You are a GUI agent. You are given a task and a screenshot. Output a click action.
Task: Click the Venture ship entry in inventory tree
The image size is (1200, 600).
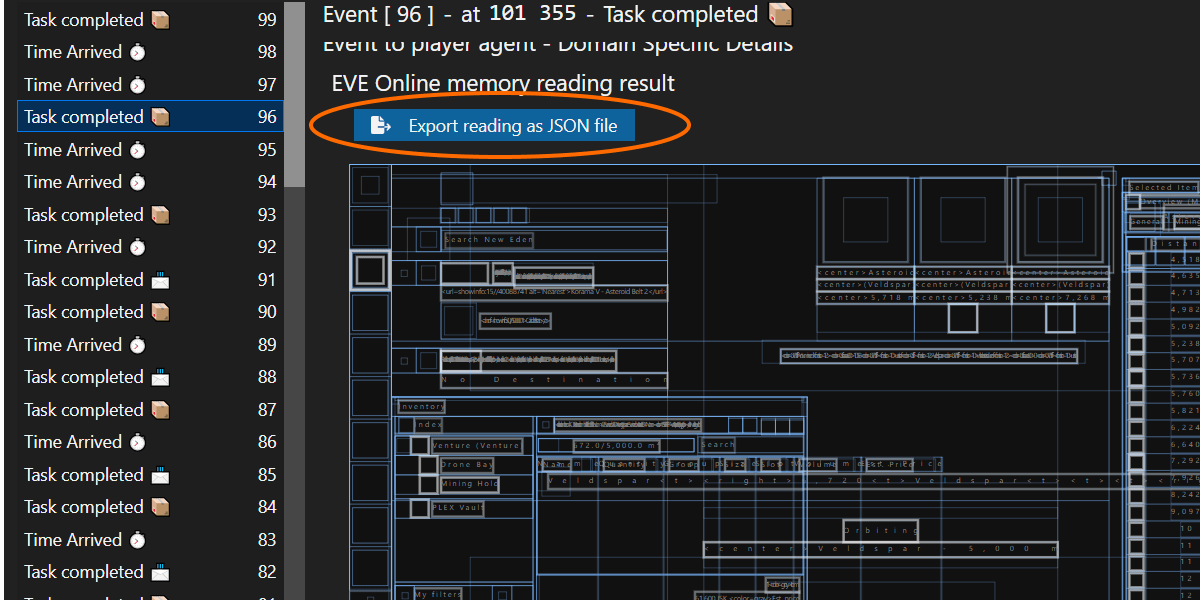(478, 445)
